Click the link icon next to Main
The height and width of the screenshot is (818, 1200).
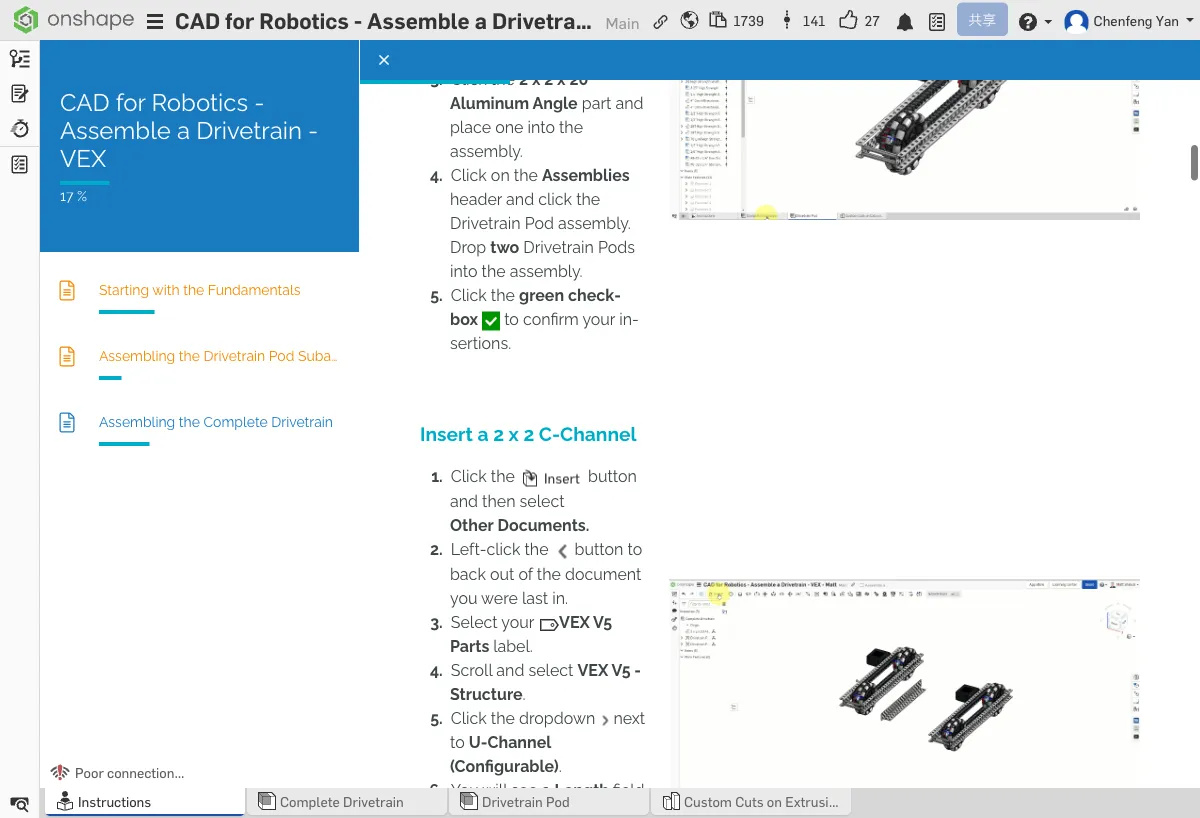click(x=661, y=21)
